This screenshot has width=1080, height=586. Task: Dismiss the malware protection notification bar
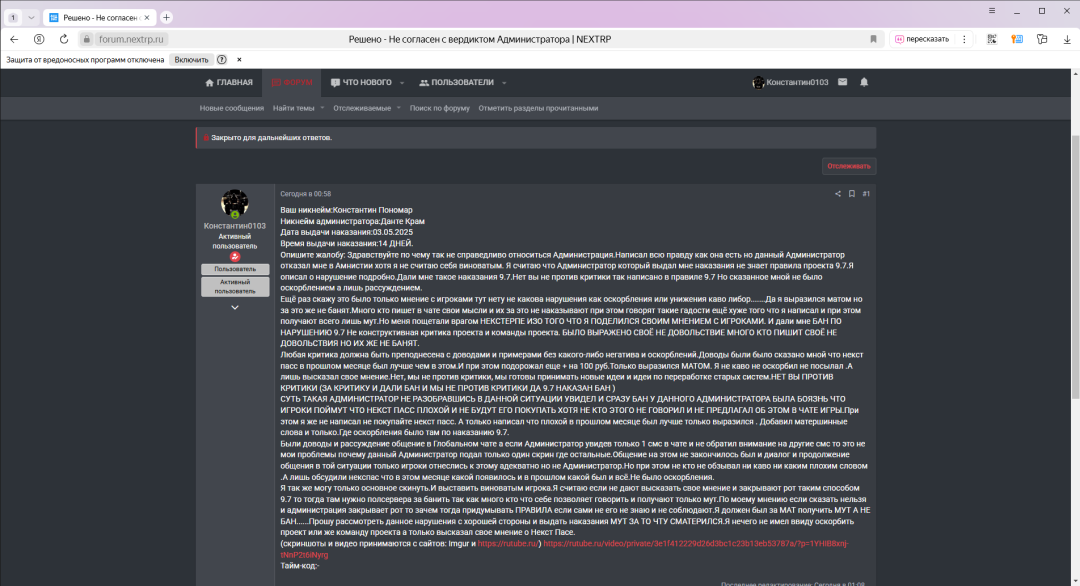pyautogui.click(x=238, y=60)
